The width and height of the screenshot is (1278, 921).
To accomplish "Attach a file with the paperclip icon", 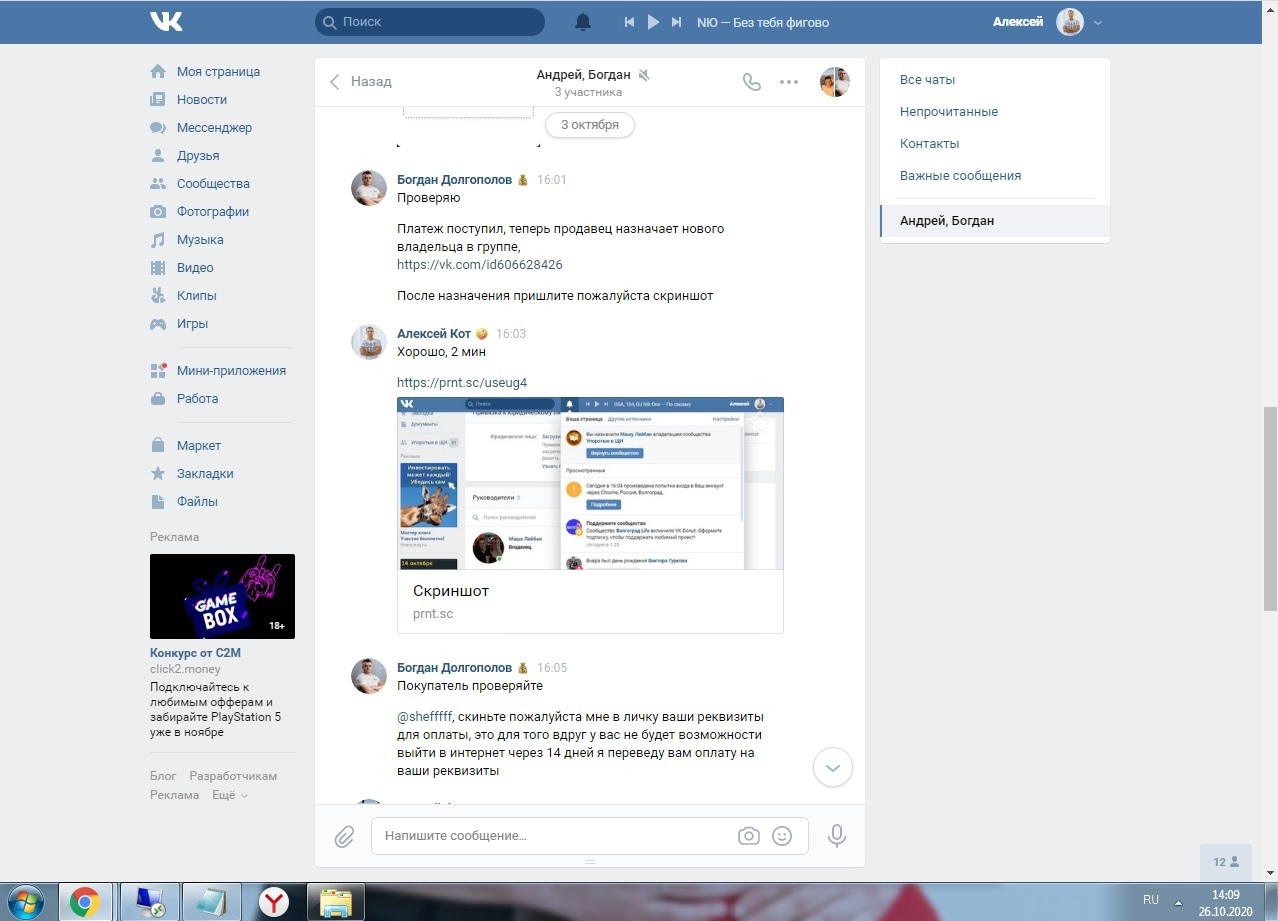I will pos(344,836).
